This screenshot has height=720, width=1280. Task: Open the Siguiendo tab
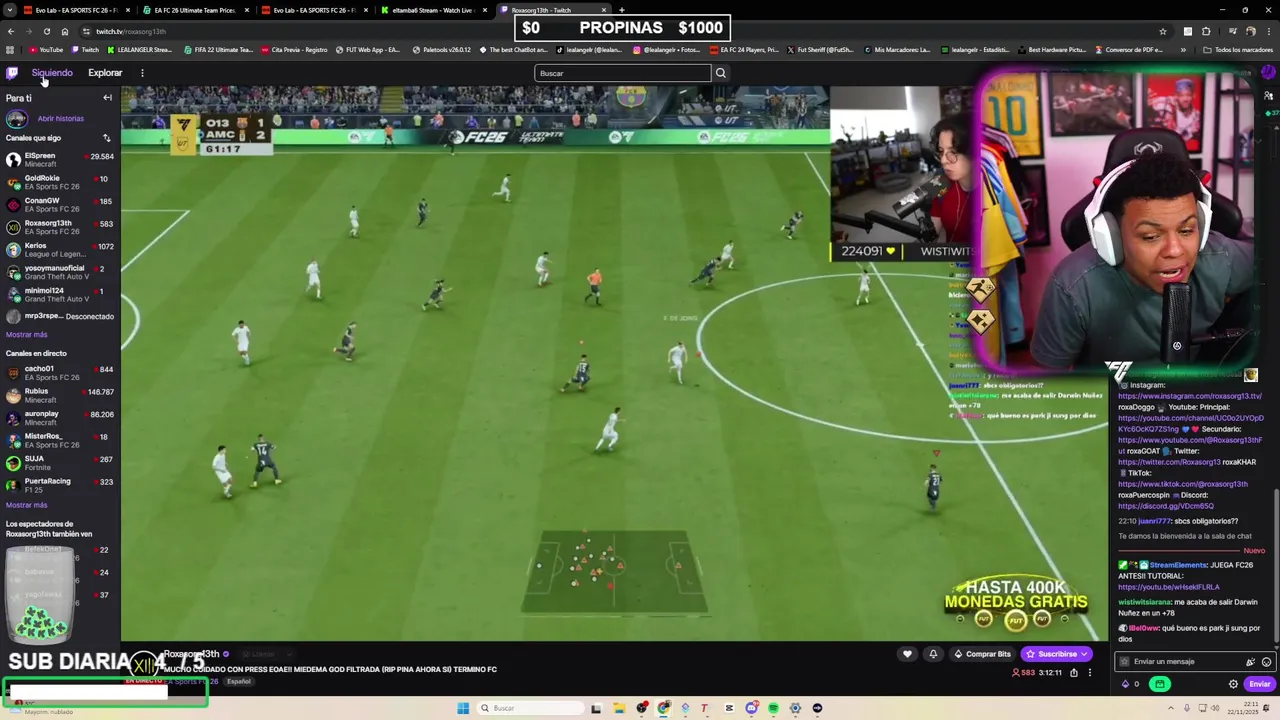pyautogui.click(x=52, y=73)
